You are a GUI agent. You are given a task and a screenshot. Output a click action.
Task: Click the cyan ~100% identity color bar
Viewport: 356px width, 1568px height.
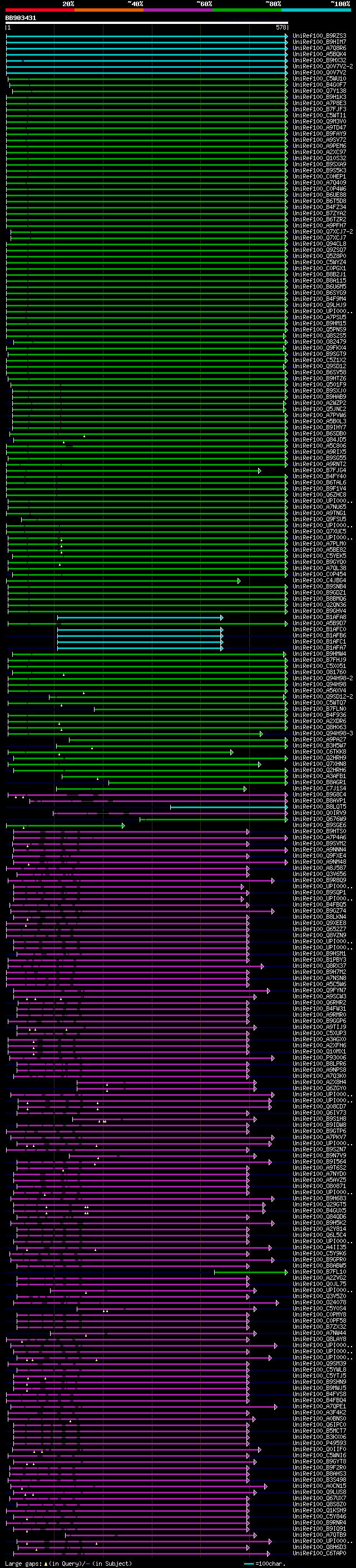point(317,10)
